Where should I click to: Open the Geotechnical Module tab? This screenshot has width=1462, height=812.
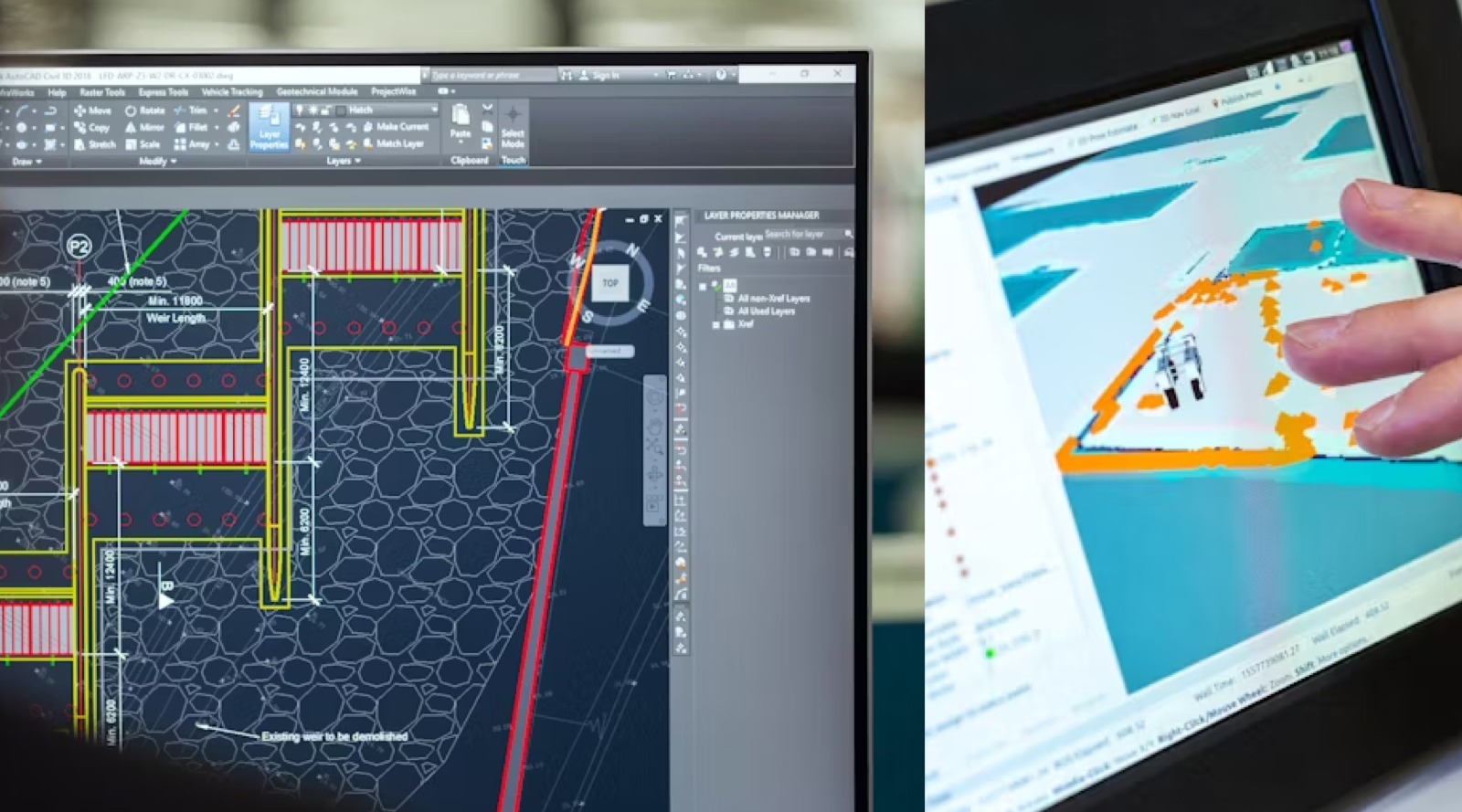coord(316,91)
